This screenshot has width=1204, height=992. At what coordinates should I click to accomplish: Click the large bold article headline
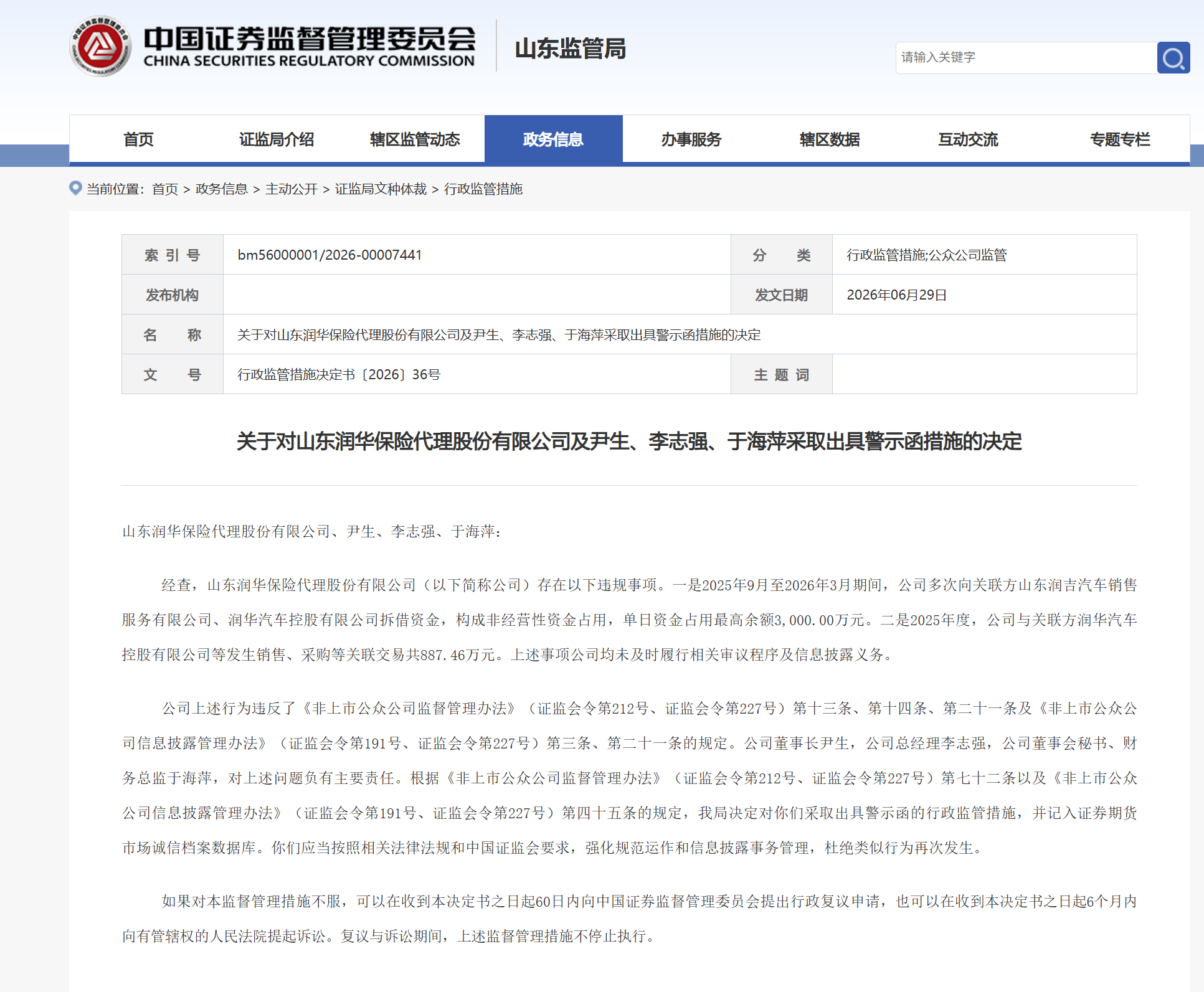pyautogui.click(x=629, y=442)
